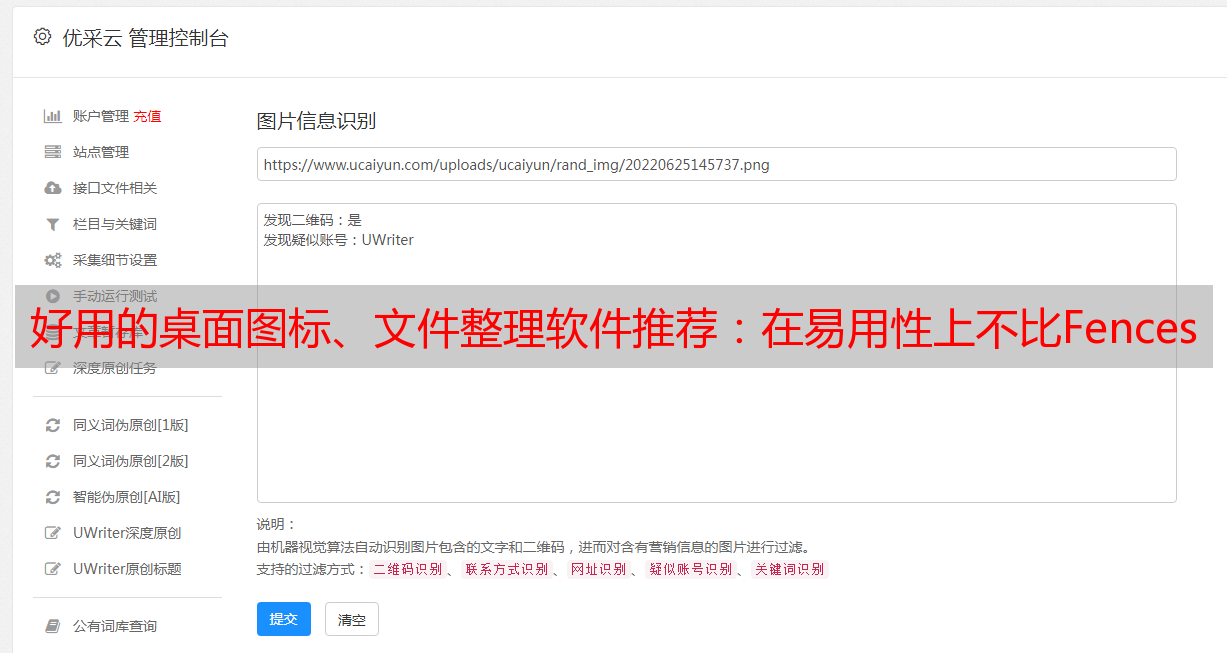The image size is (1227, 653).
Task: Click the edit icon for UWriter原创标题
Action: tap(53, 569)
